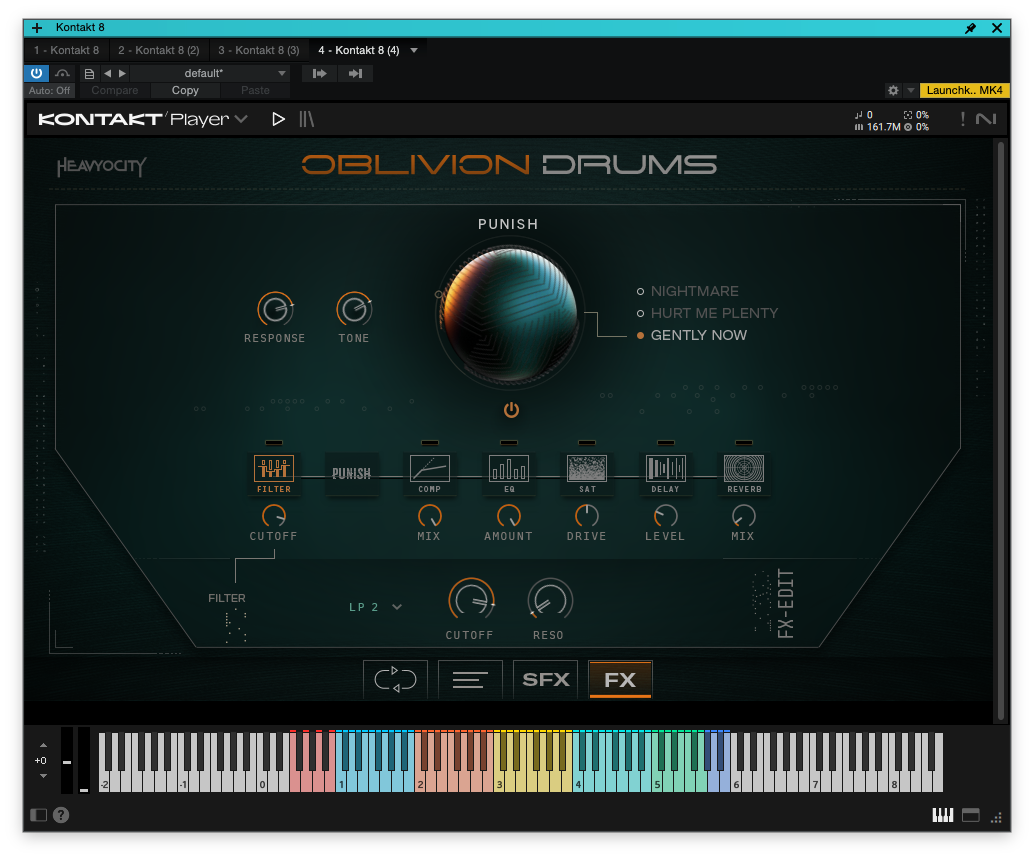Click the add plus icon in title bar
Viewport: 1034px width, 859px height.
click(x=37, y=28)
